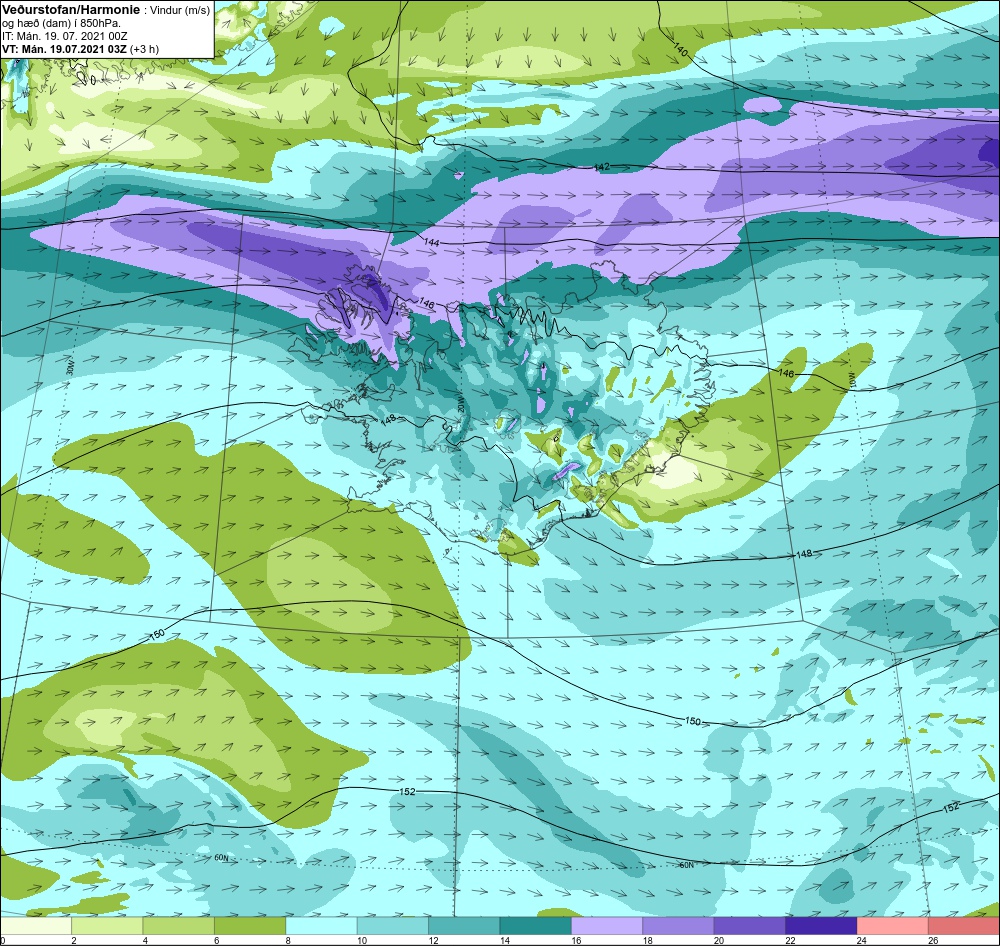Click the legend tick label '10'

tap(362, 940)
